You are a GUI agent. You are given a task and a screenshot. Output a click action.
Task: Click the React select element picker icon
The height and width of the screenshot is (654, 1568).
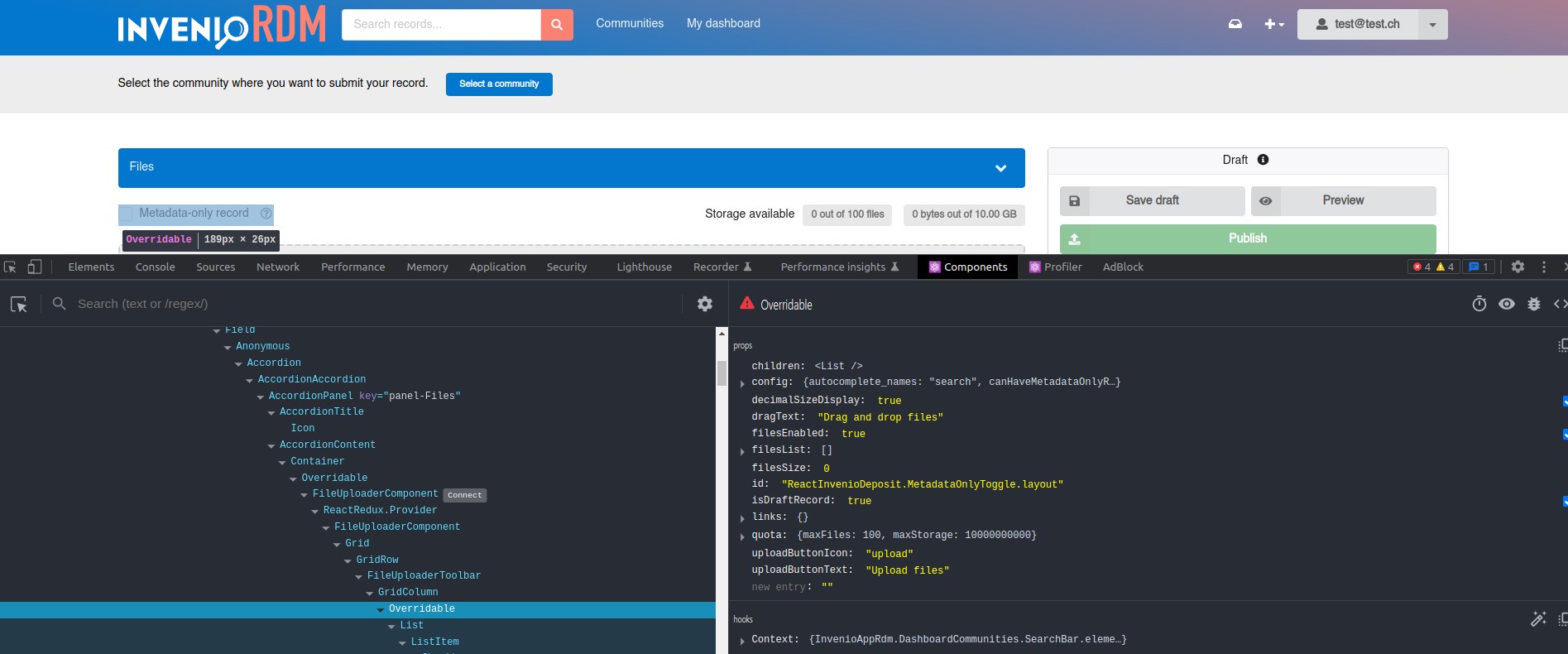pyautogui.click(x=19, y=304)
